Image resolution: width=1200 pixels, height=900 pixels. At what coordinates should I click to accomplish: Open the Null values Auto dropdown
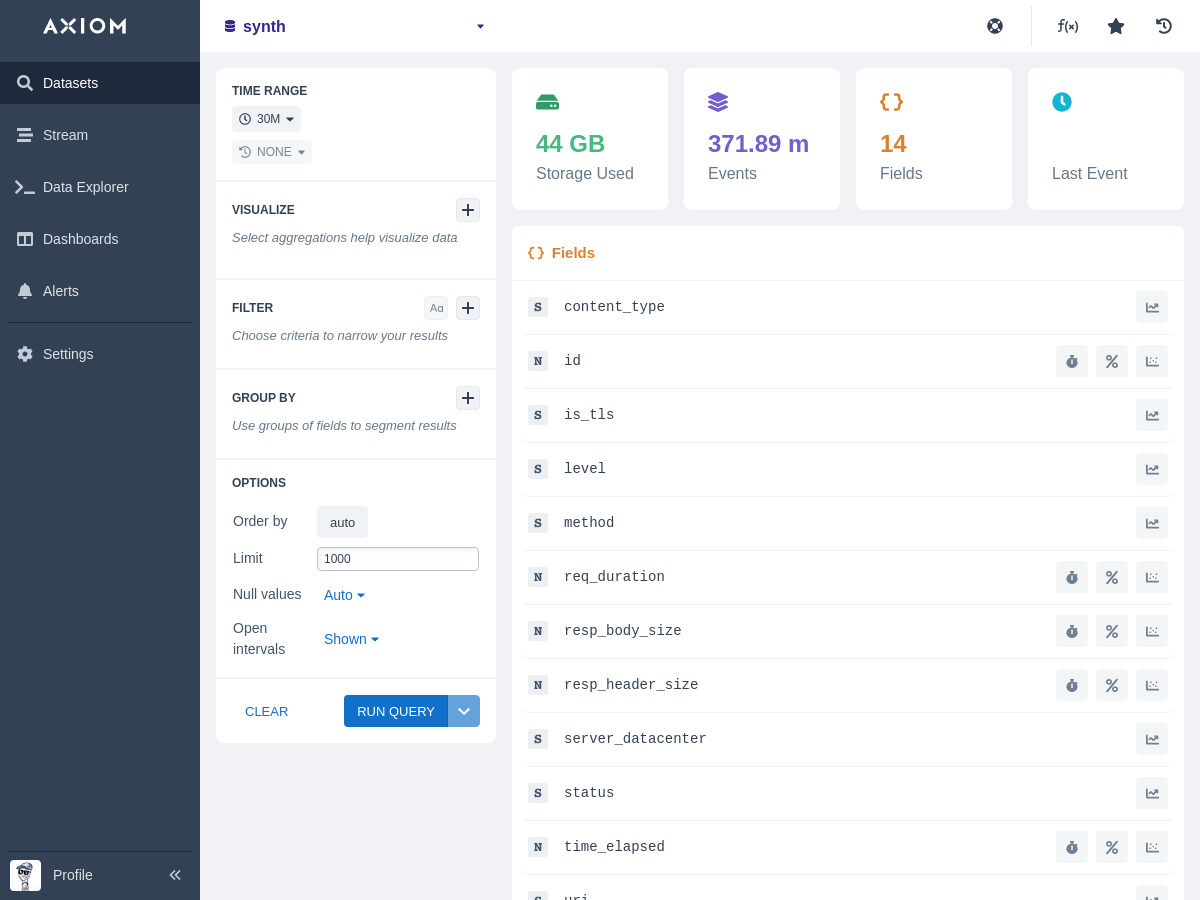click(344, 595)
